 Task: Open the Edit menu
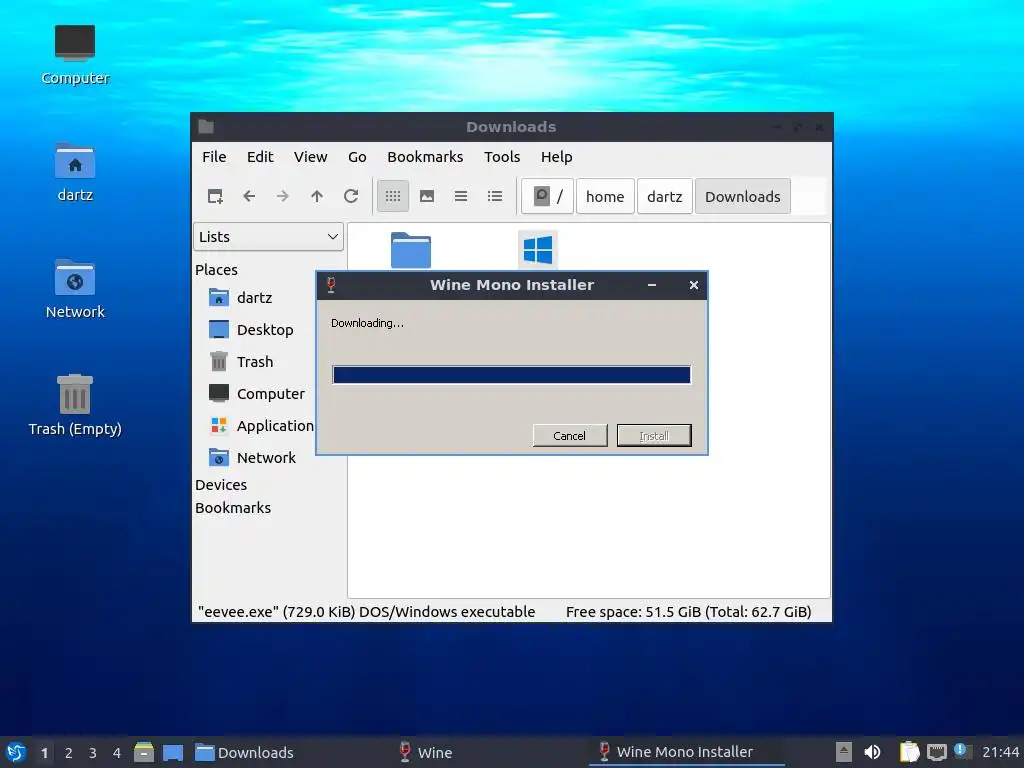coord(260,157)
